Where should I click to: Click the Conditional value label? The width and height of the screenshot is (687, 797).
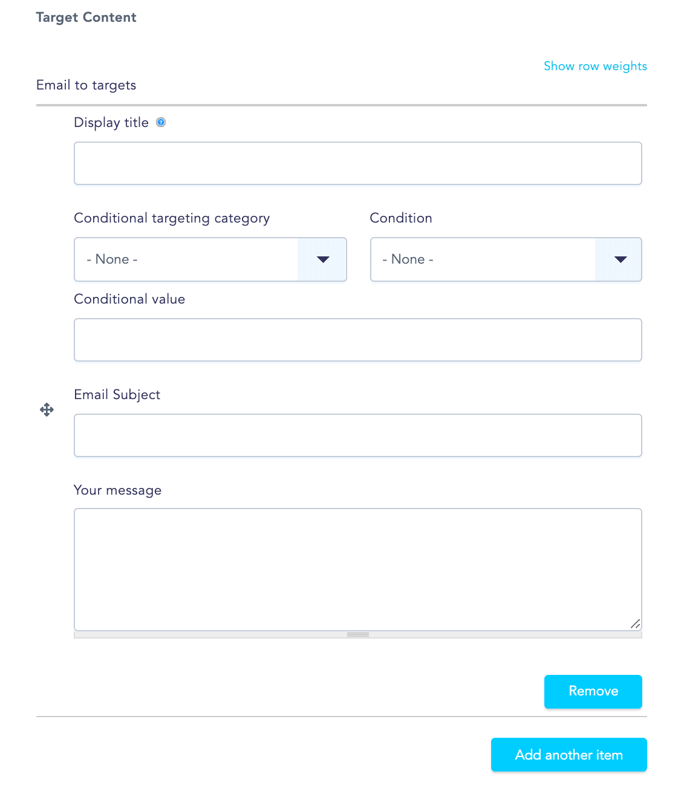(x=130, y=299)
